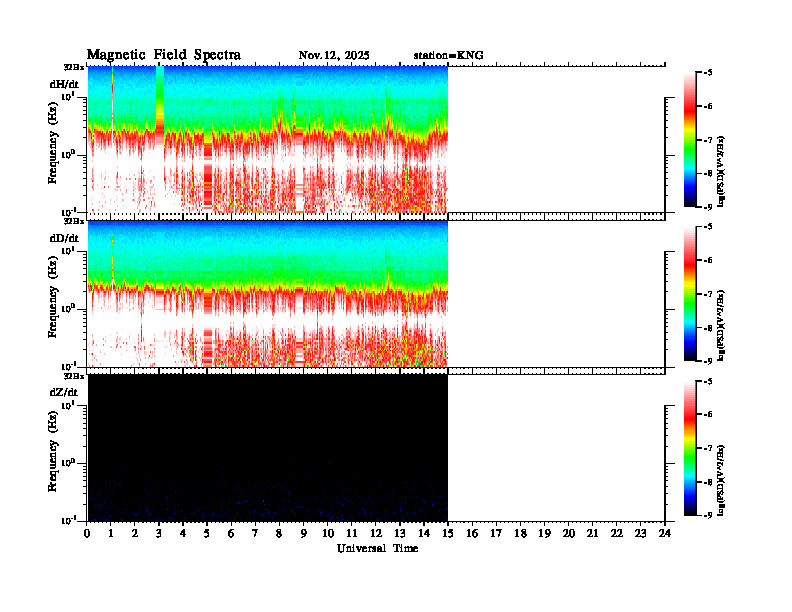792x612 pixels.
Task: Click the "-7" tick on the dH/dt colorbar
Action: [x=708, y=140]
